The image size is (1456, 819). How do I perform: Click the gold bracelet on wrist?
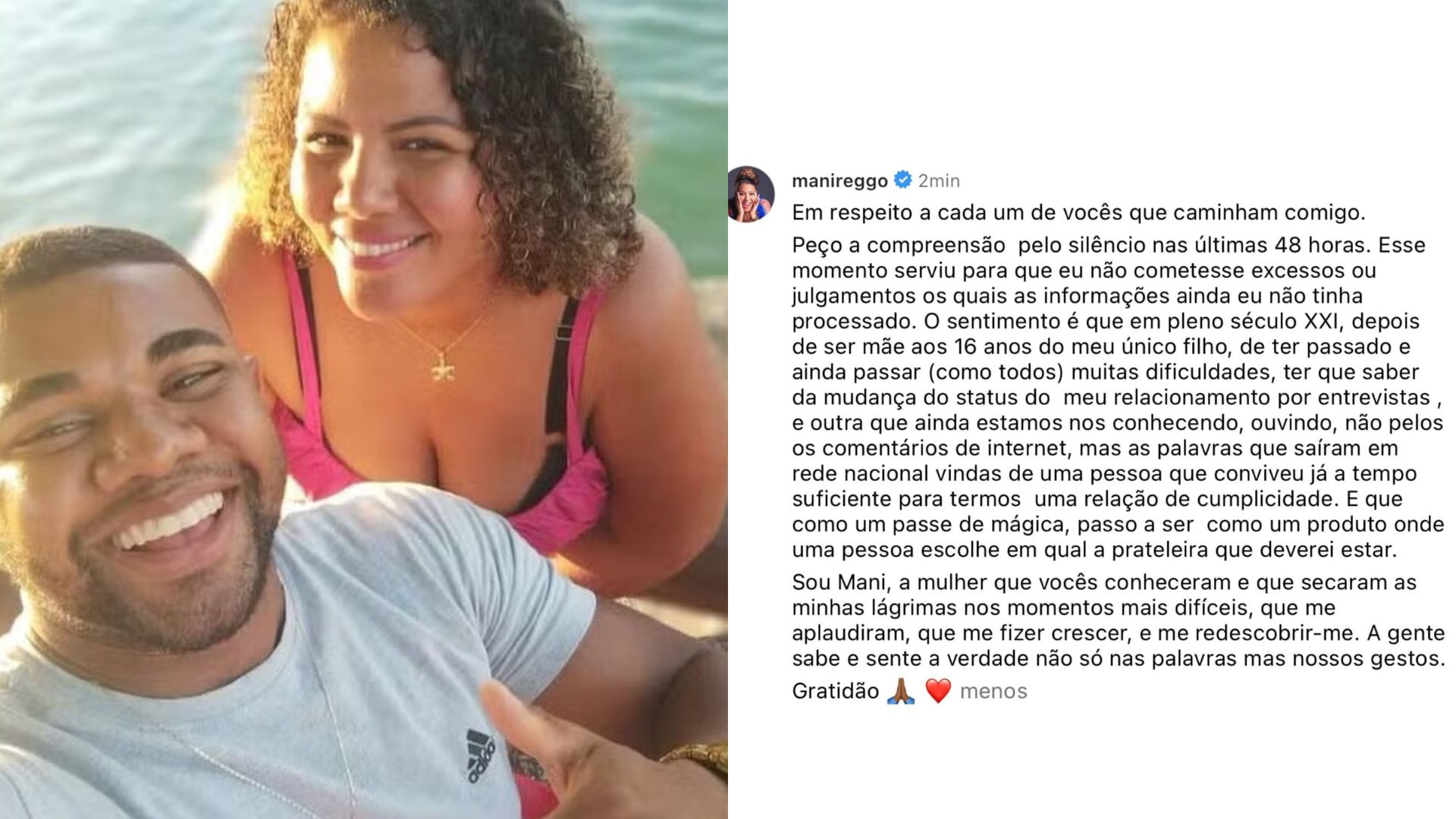(698, 758)
